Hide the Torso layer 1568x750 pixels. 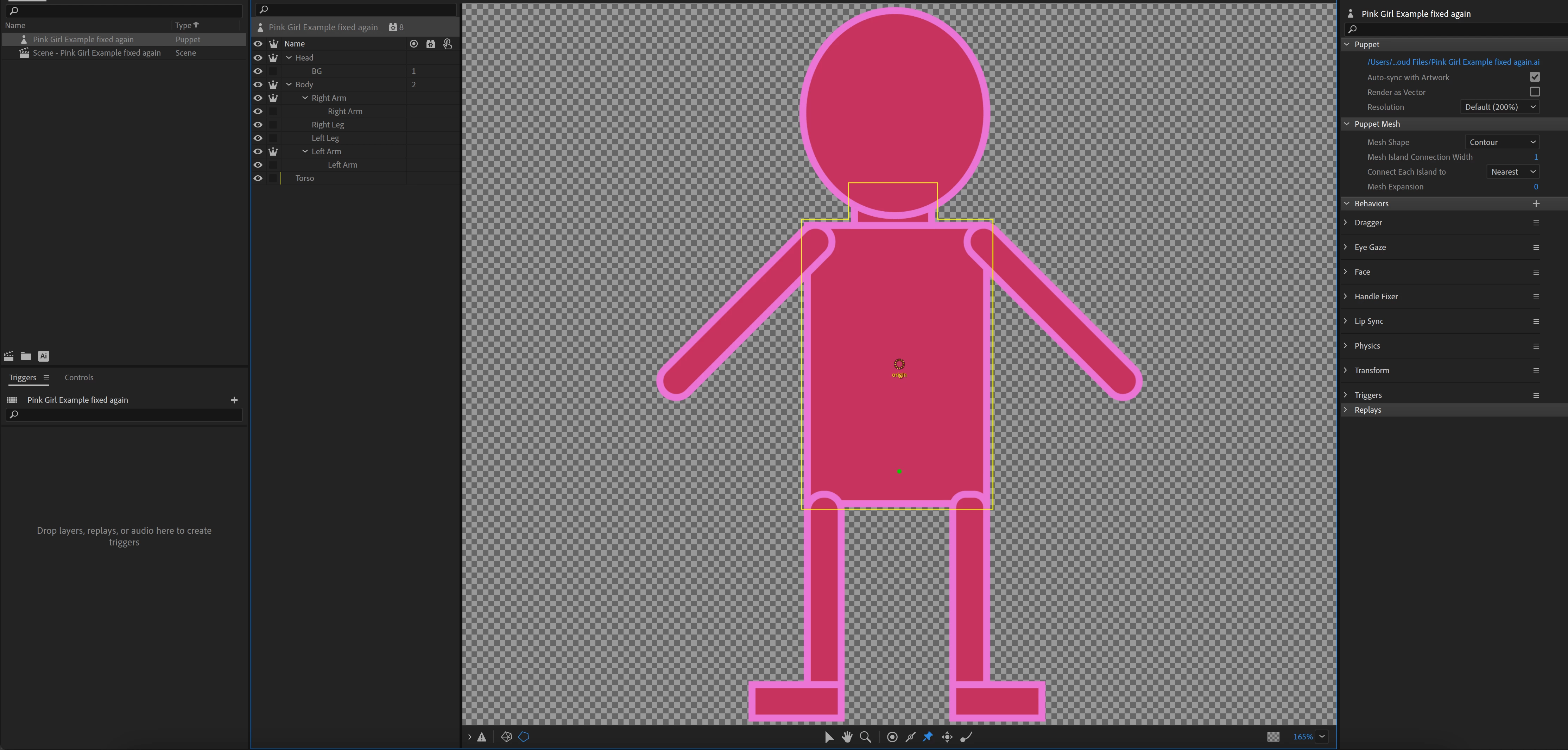[258, 179]
